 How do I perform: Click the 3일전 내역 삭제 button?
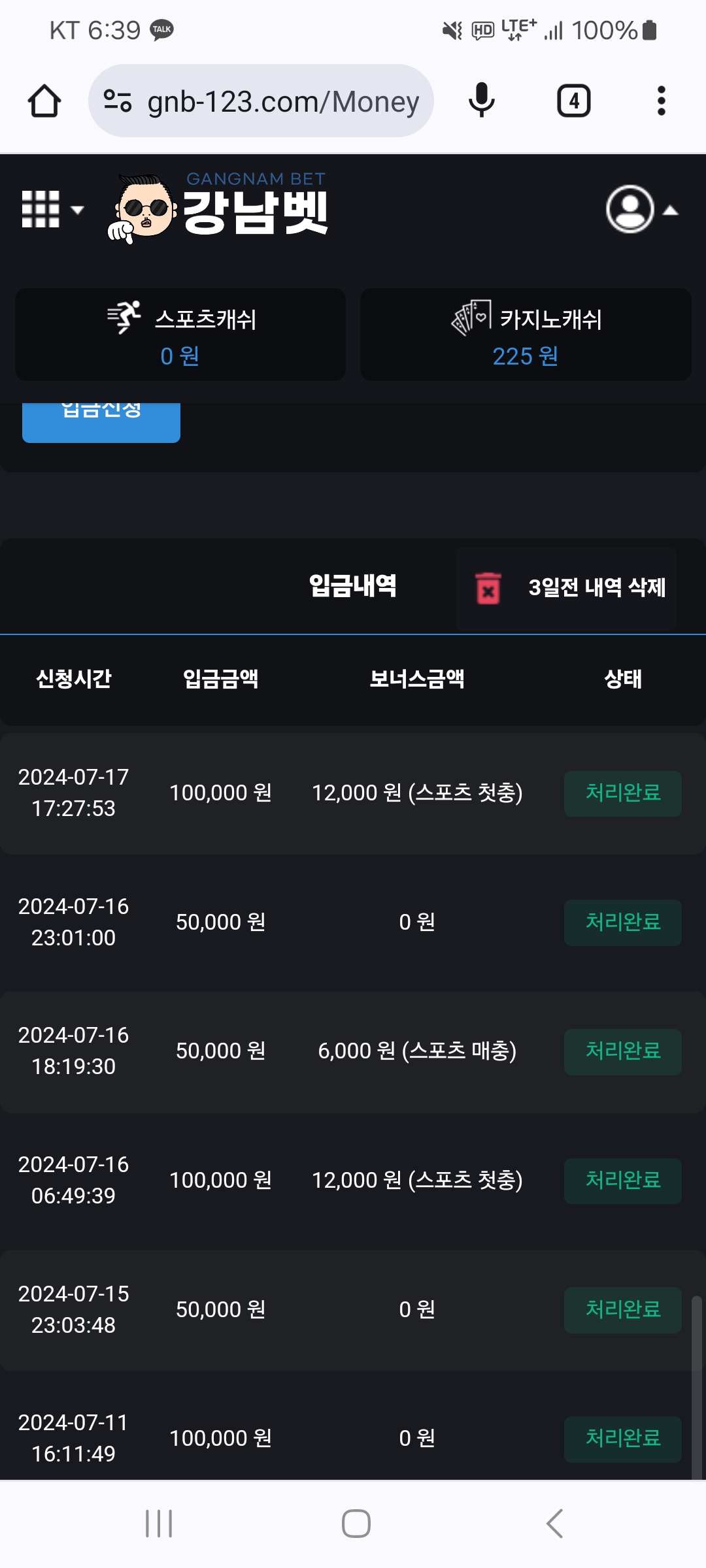pyautogui.click(x=596, y=588)
